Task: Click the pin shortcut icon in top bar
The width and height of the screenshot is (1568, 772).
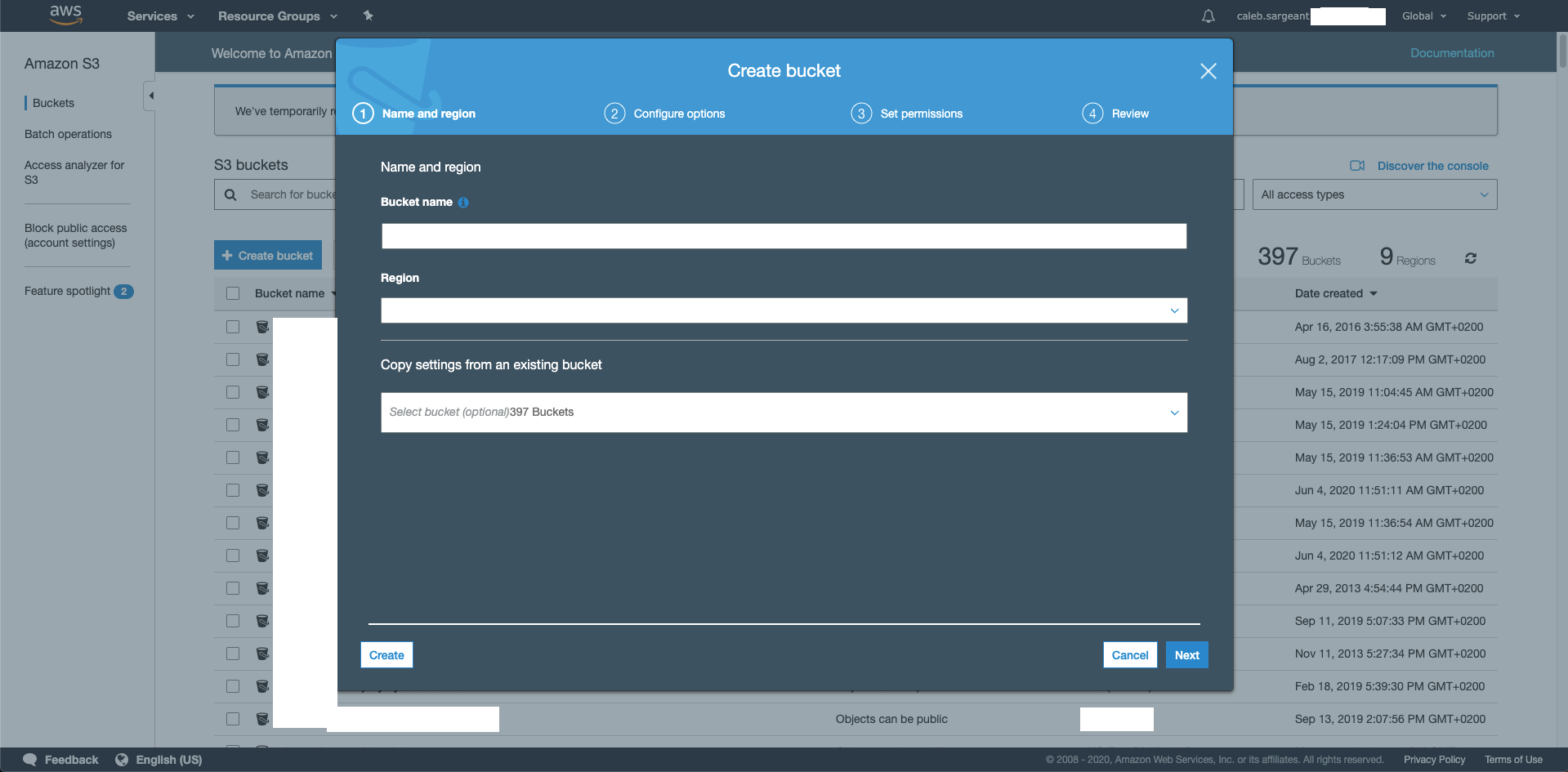Action: point(369,16)
